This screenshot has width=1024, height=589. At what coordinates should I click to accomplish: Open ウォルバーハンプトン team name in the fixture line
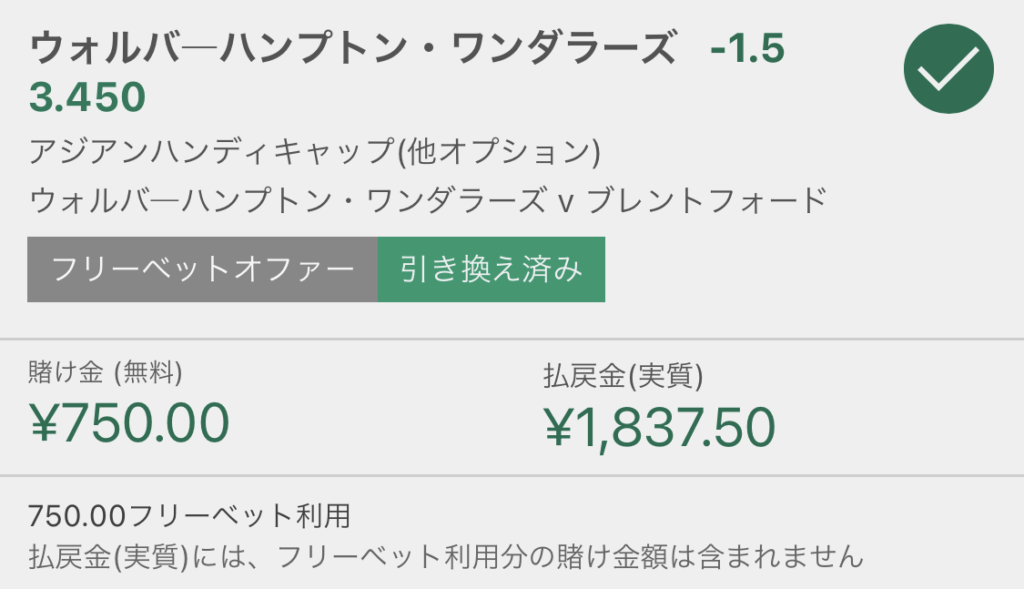288,200
